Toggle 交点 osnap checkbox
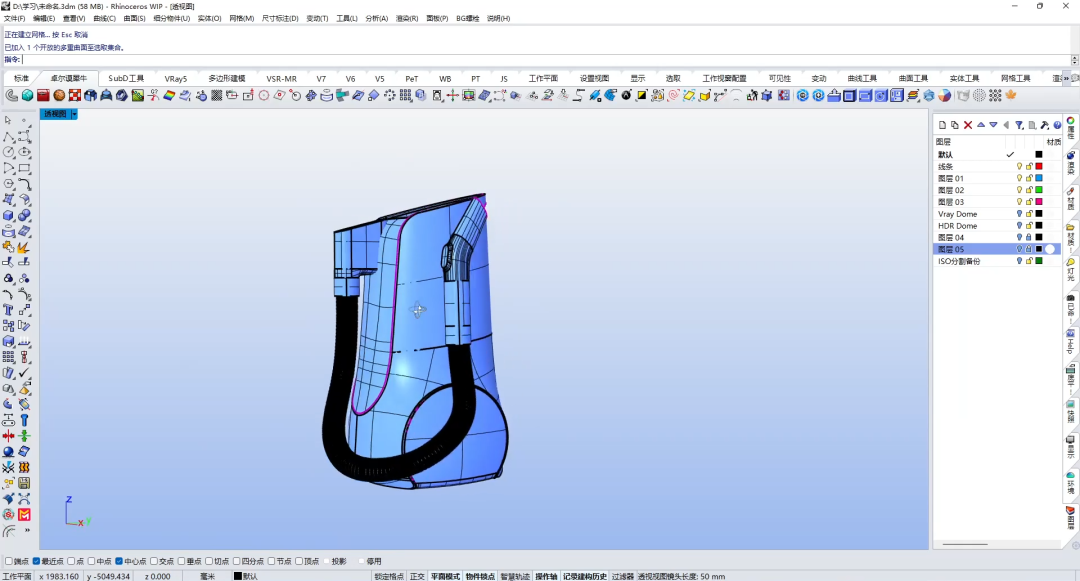 [154, 561]
